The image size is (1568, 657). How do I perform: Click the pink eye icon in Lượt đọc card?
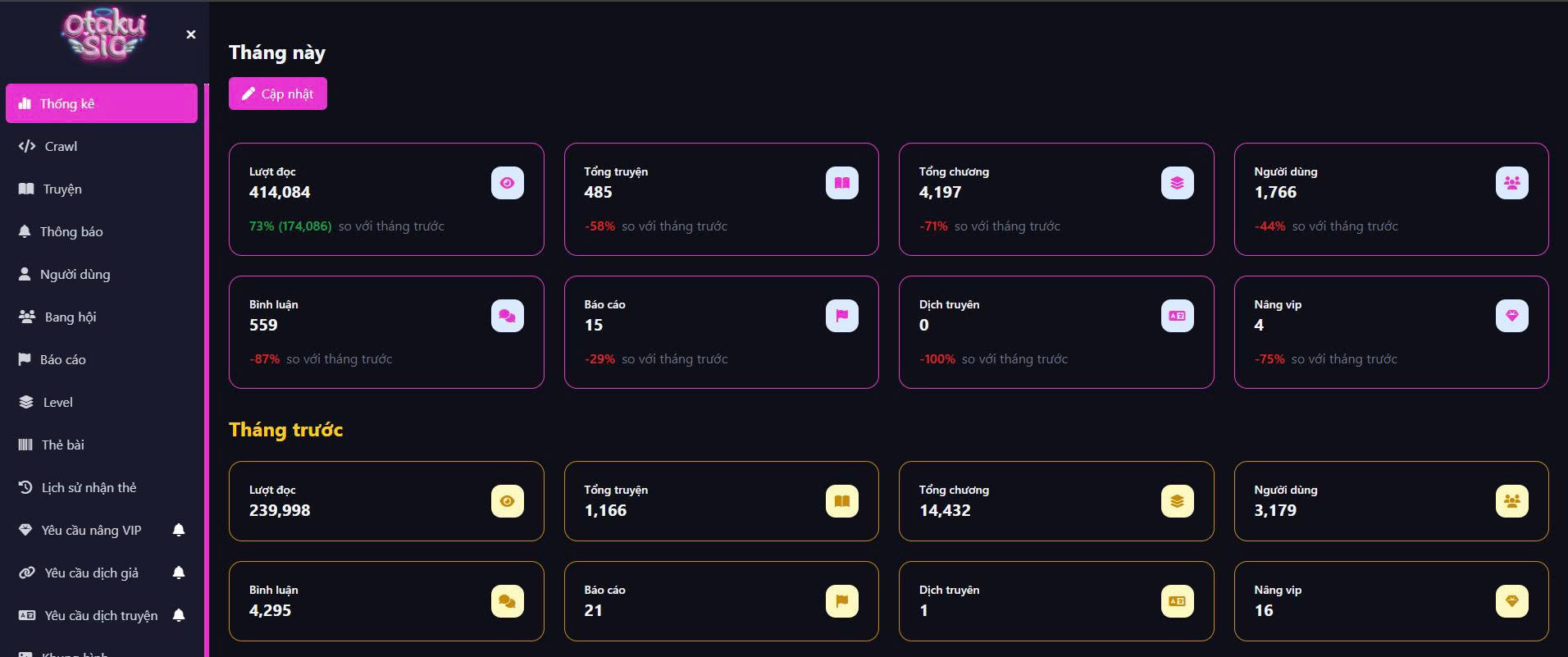pos(507,183)
